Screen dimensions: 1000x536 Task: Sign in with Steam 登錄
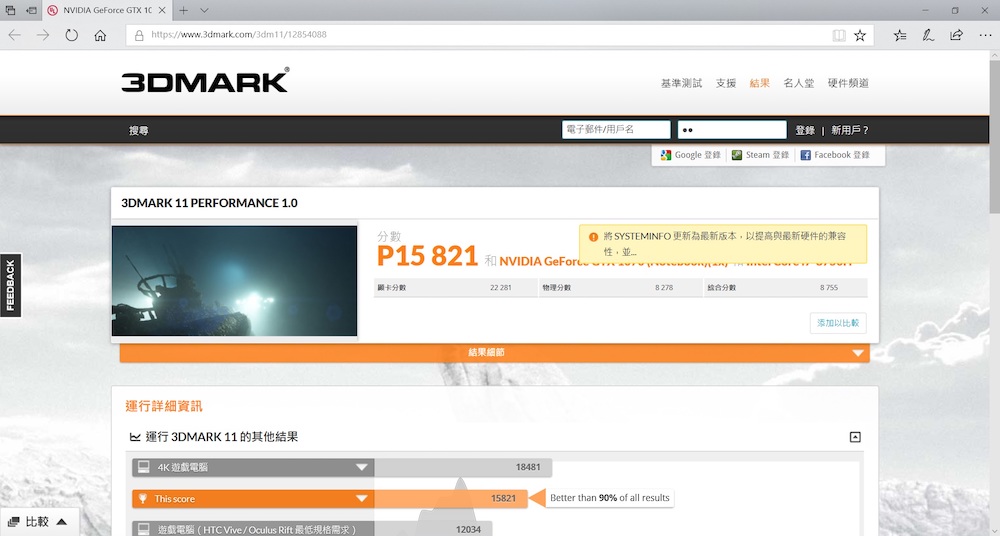[x=760, y=155]
